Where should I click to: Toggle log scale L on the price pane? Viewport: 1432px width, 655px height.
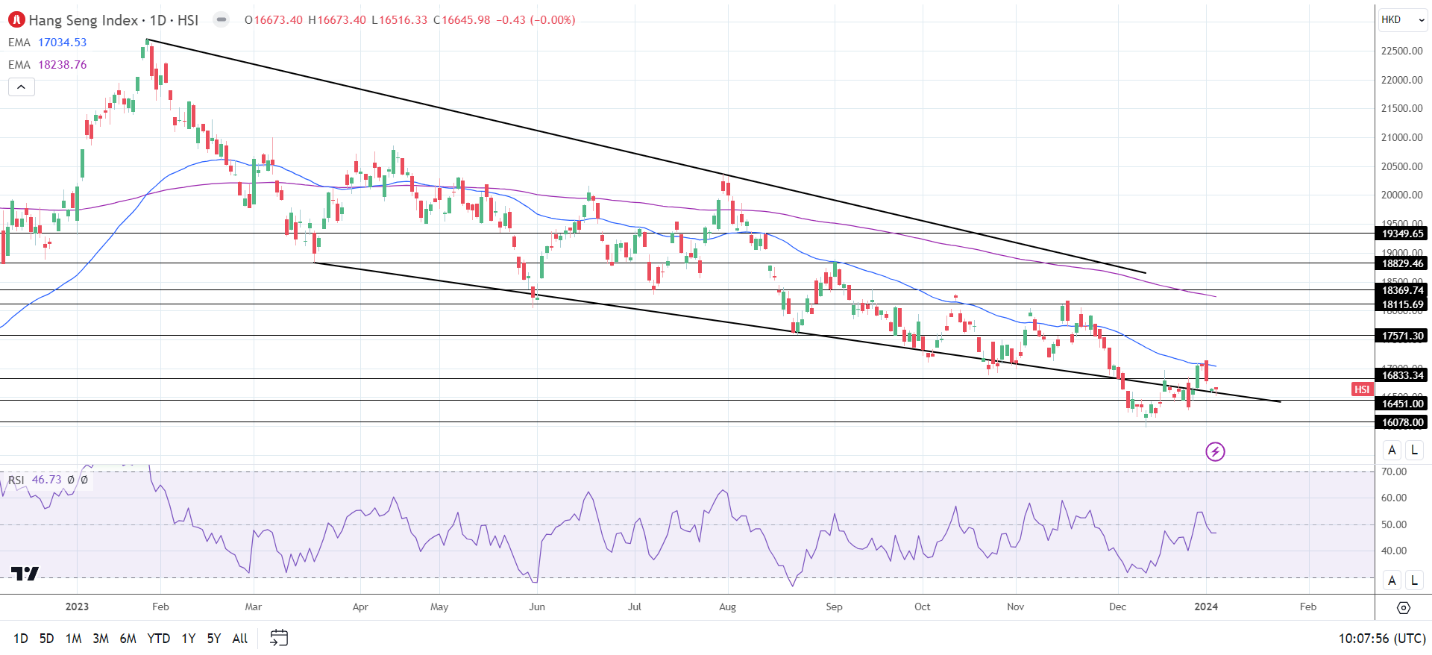pos(1414,450)
